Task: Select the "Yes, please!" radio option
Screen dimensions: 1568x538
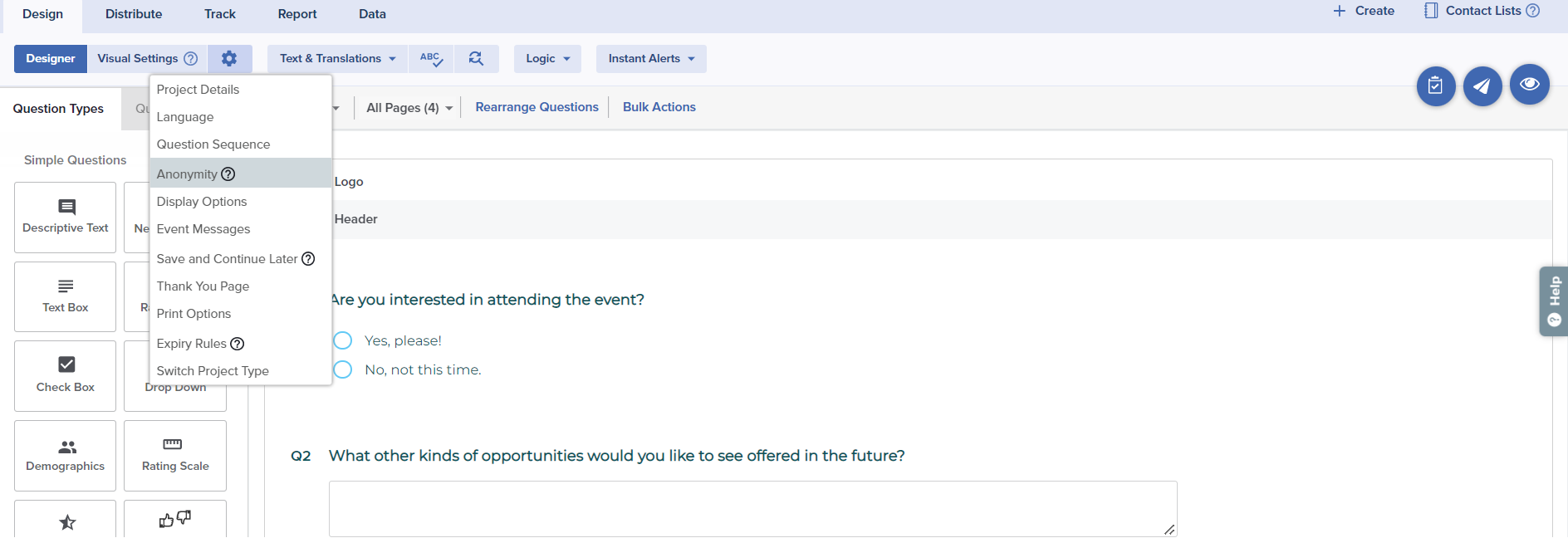Action: (x=343, y=340)
